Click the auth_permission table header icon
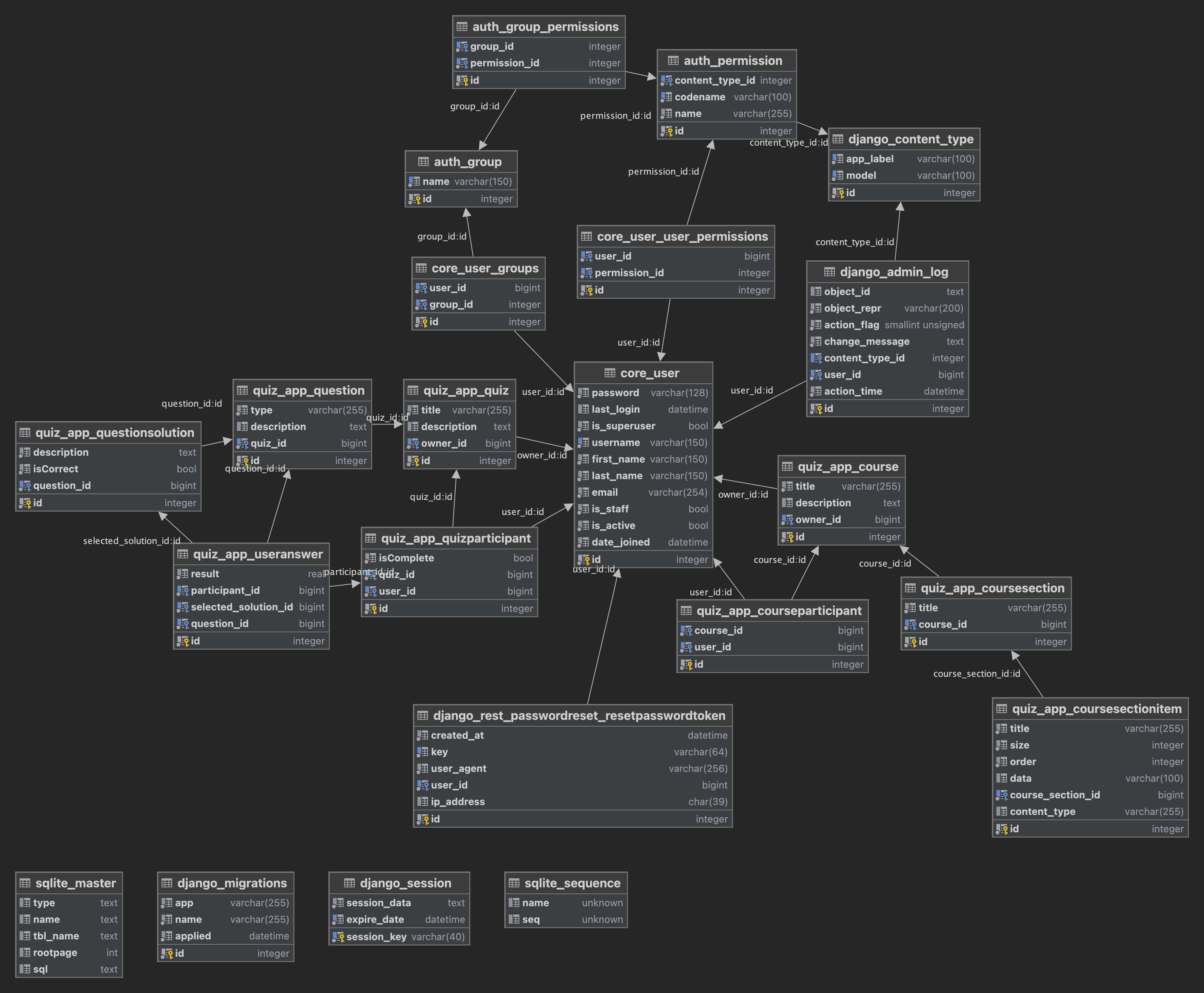The height and width of the screenshot is (993, 1204). pos(673,61)
